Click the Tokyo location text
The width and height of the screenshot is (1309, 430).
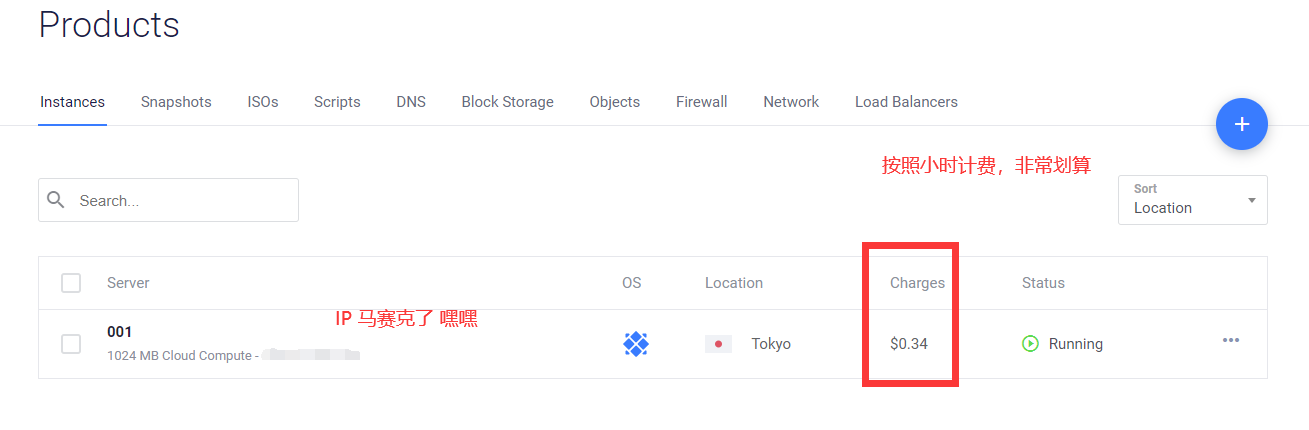pyautogui.click(x=771, y=344)
